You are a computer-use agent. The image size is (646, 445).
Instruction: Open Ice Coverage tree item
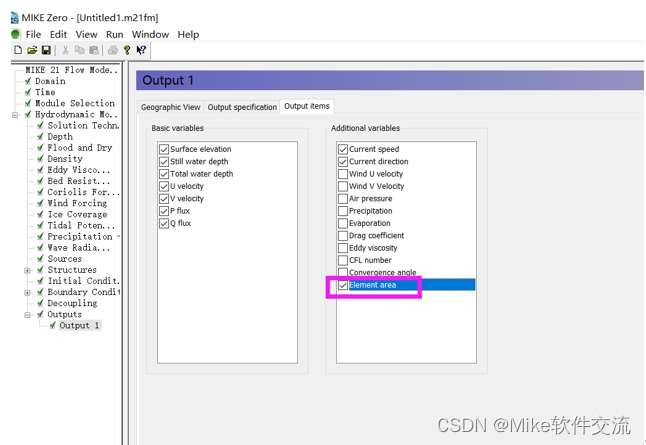tap(77, 215)
